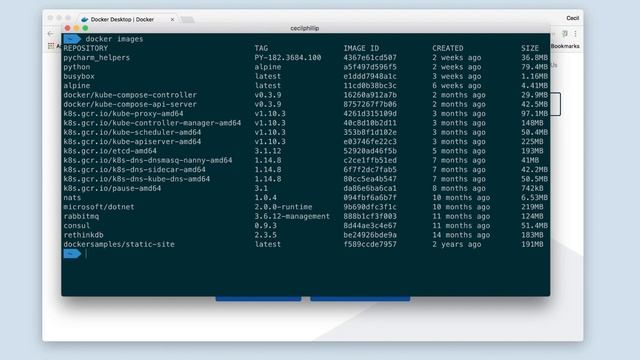The height and width of the screenshot is (360, 640).
Task: Click image ID e1ddd7948a1c
Action: pos(370,76)
